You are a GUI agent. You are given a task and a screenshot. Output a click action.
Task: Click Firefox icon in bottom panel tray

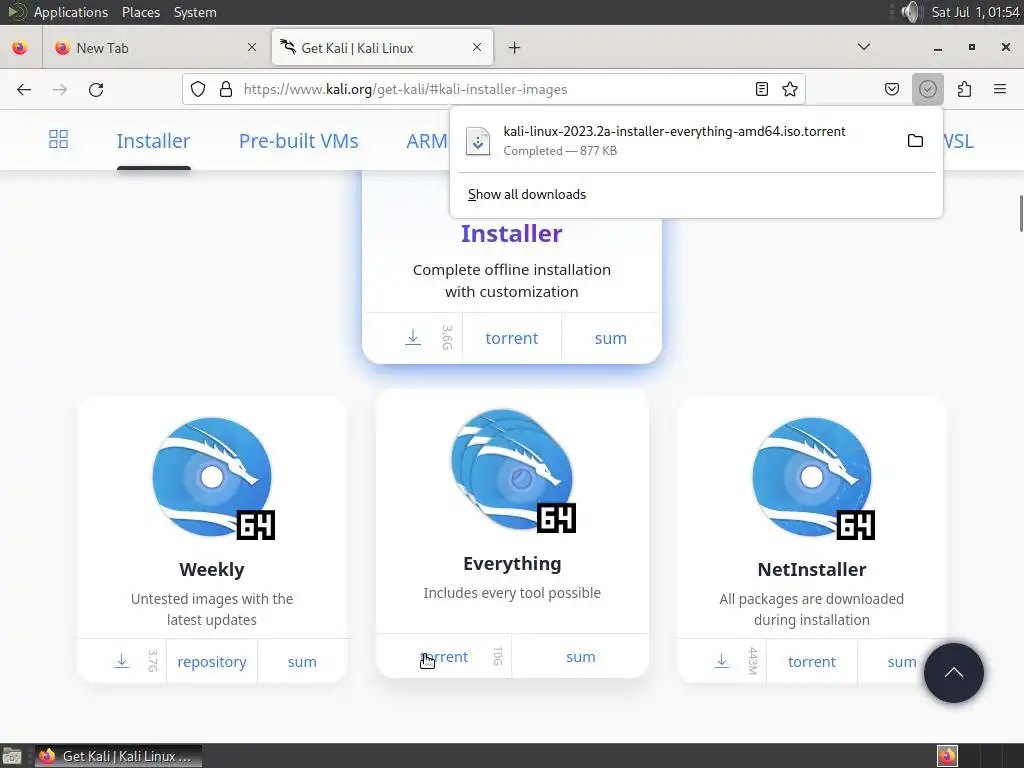[x=948, y=756]
